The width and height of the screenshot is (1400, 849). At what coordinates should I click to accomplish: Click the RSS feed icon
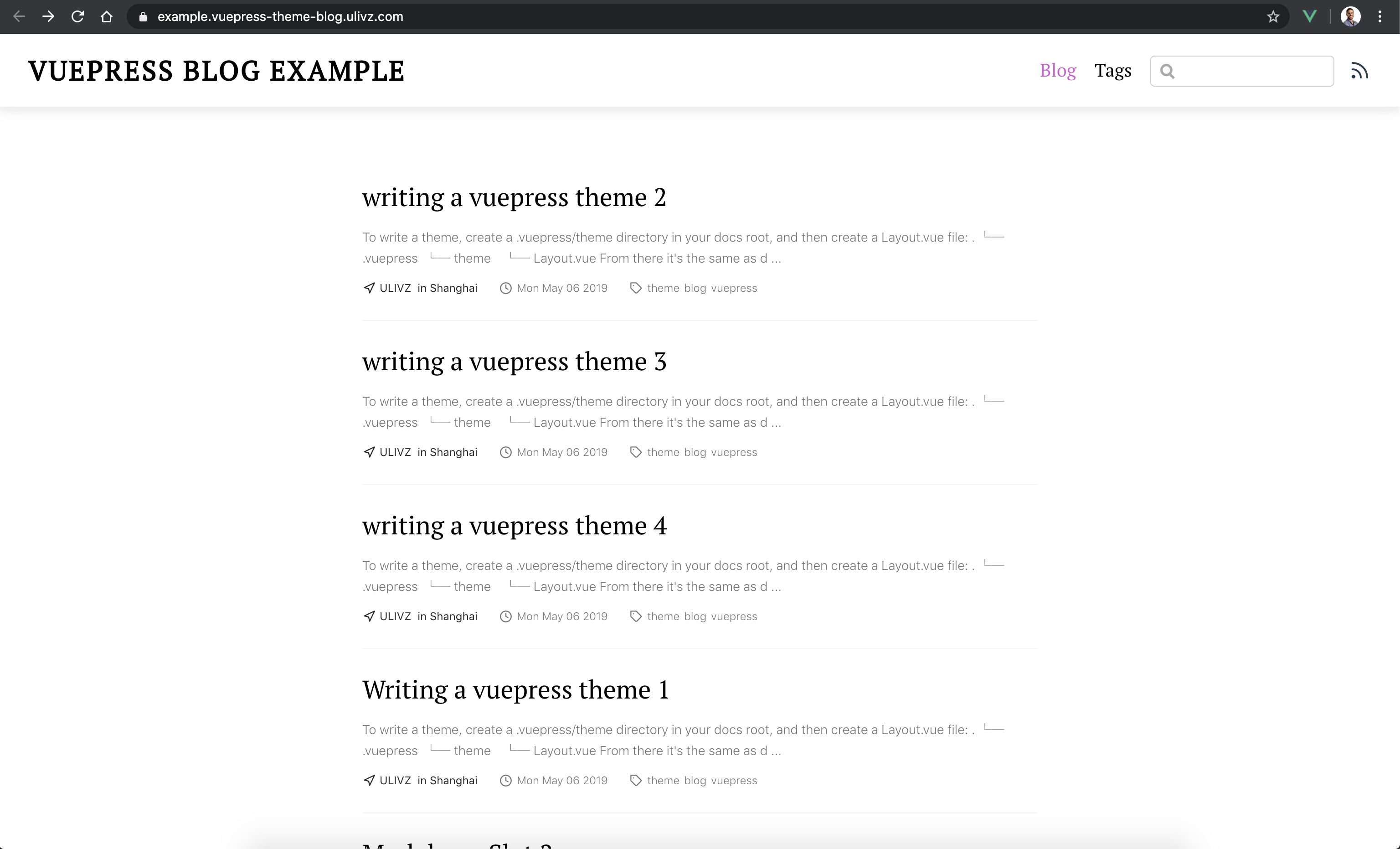pyautogui.click(x=1360, y=70)
